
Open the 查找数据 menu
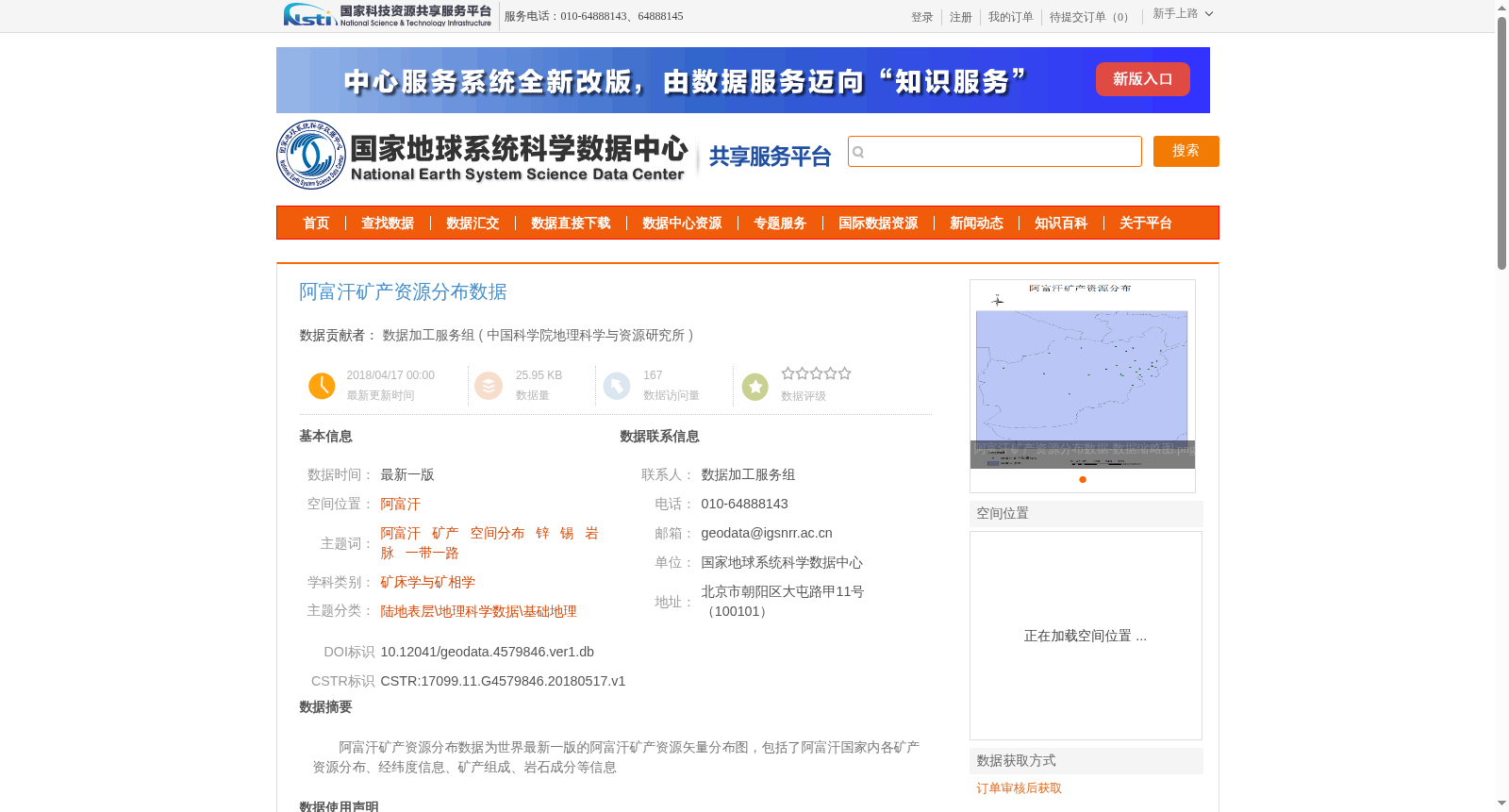[388, 223]
